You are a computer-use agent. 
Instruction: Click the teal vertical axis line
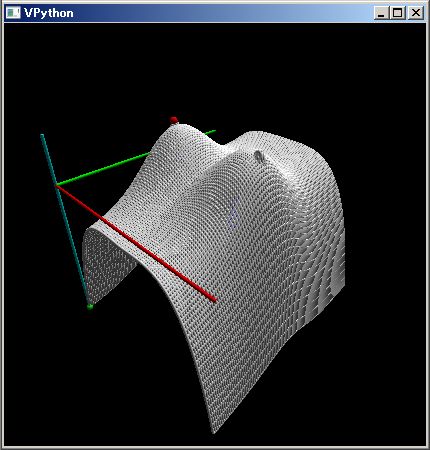pos(65,220)
